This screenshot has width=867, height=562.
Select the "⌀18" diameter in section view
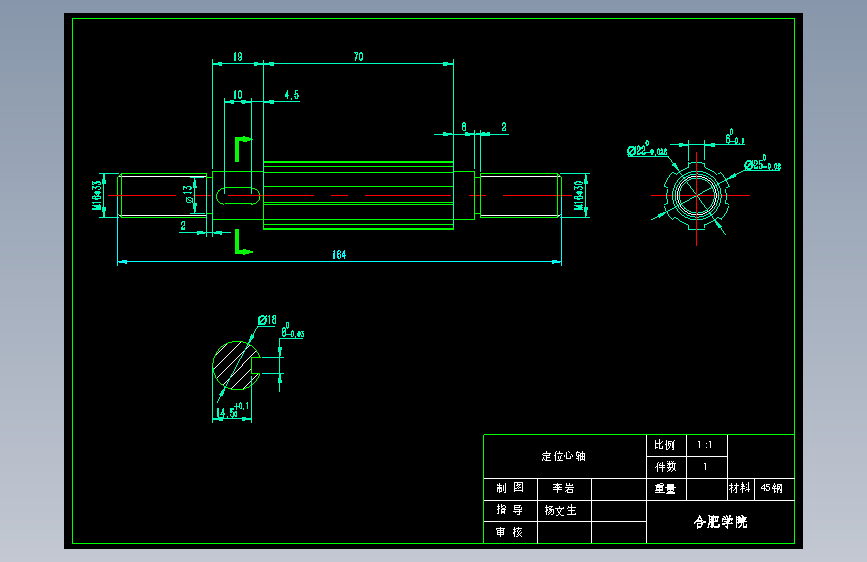coord(267,320)
